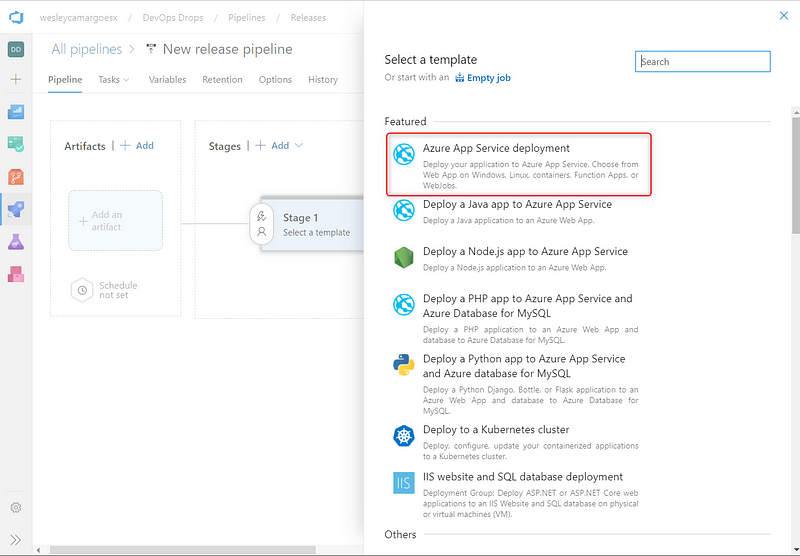The image size is (800, 556).
Task: Click the Empty job link
Action: tap(482, 78)
